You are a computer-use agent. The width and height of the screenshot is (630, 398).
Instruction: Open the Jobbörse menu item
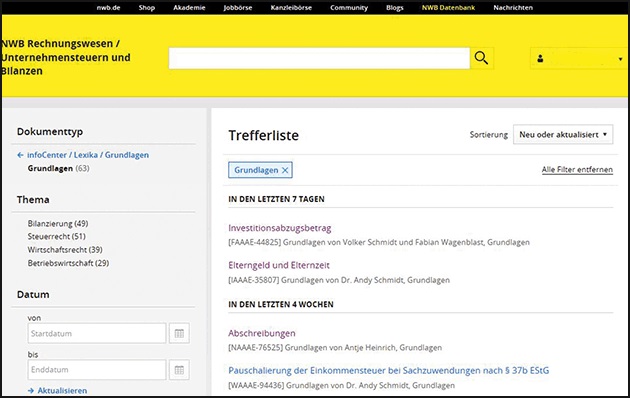238,8
